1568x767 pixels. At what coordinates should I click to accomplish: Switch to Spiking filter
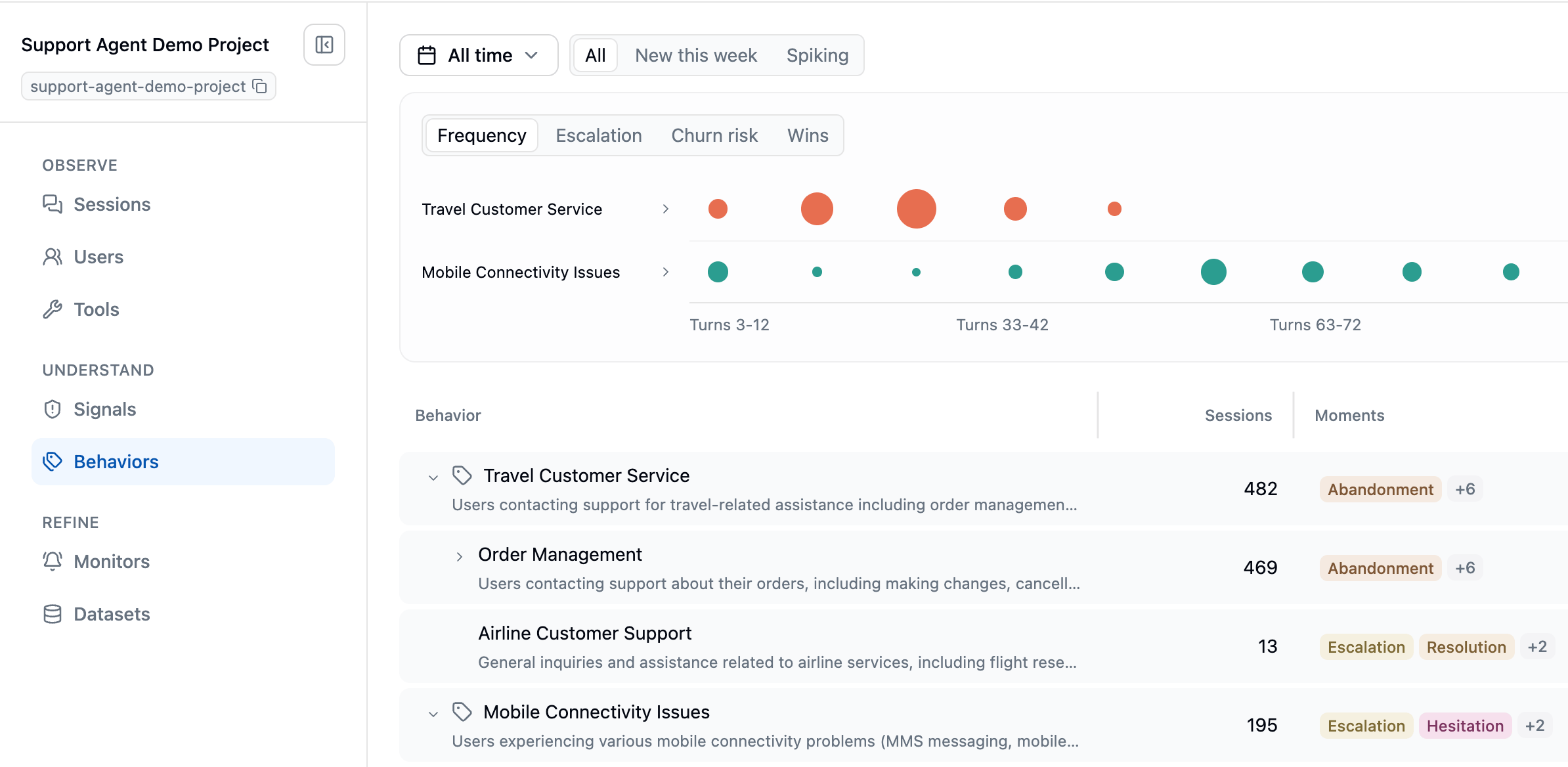817,55
